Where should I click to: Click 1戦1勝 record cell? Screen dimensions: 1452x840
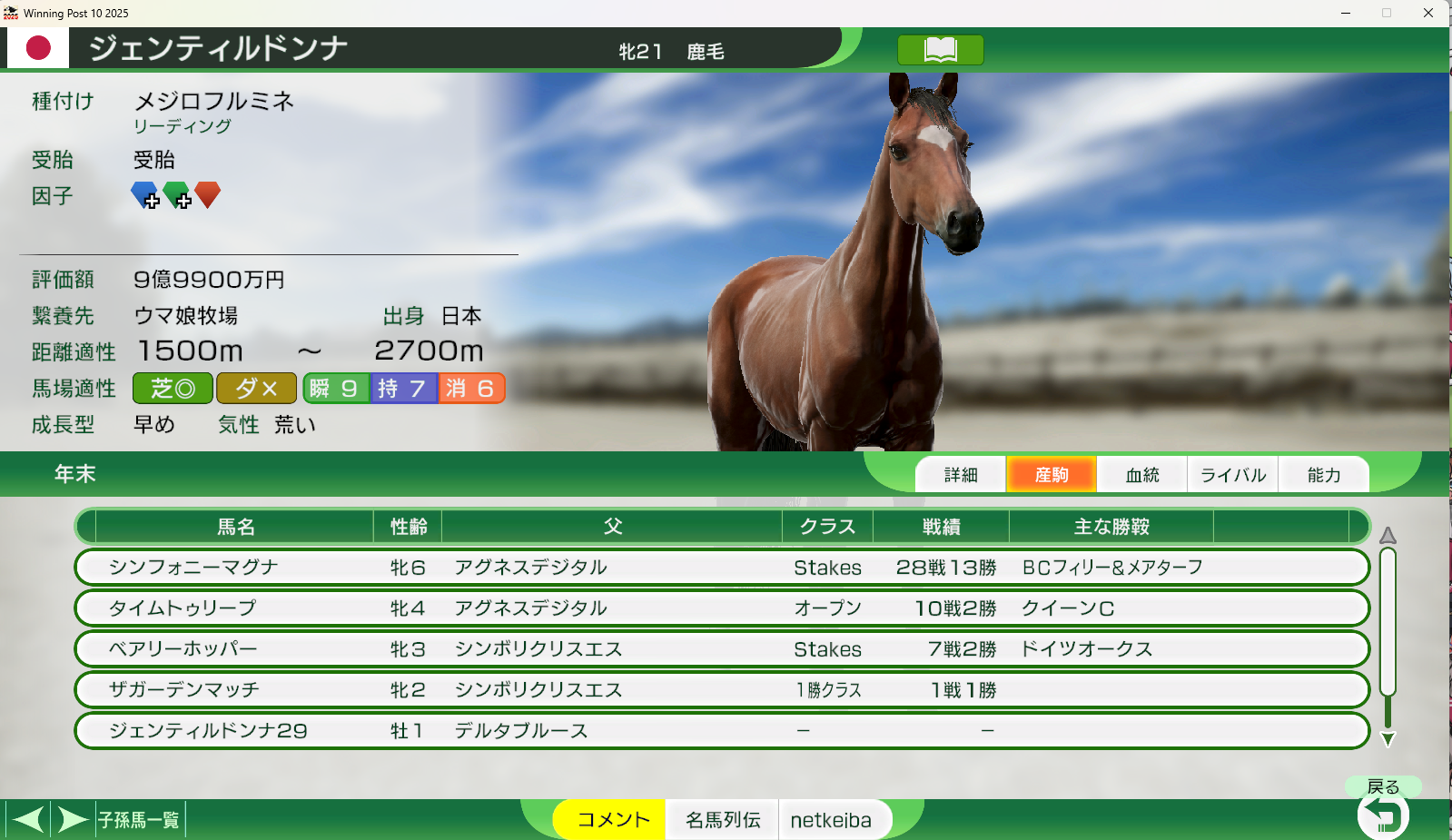[x=963, y=690]
